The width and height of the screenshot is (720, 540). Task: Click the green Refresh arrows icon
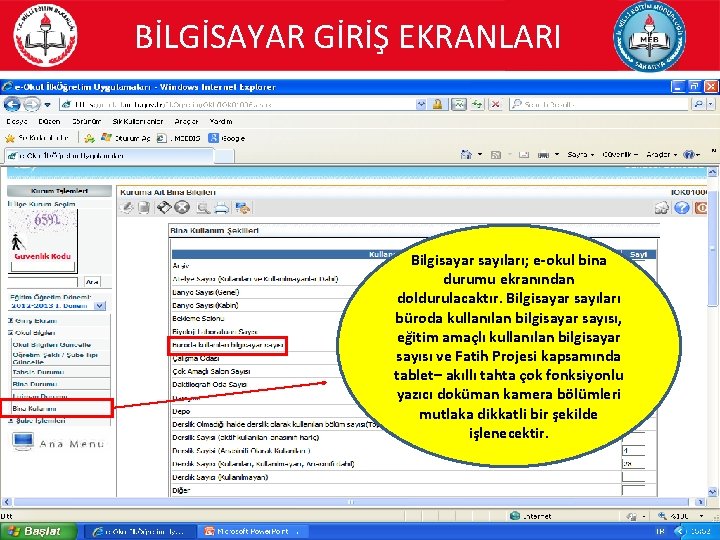pos(477,105)
